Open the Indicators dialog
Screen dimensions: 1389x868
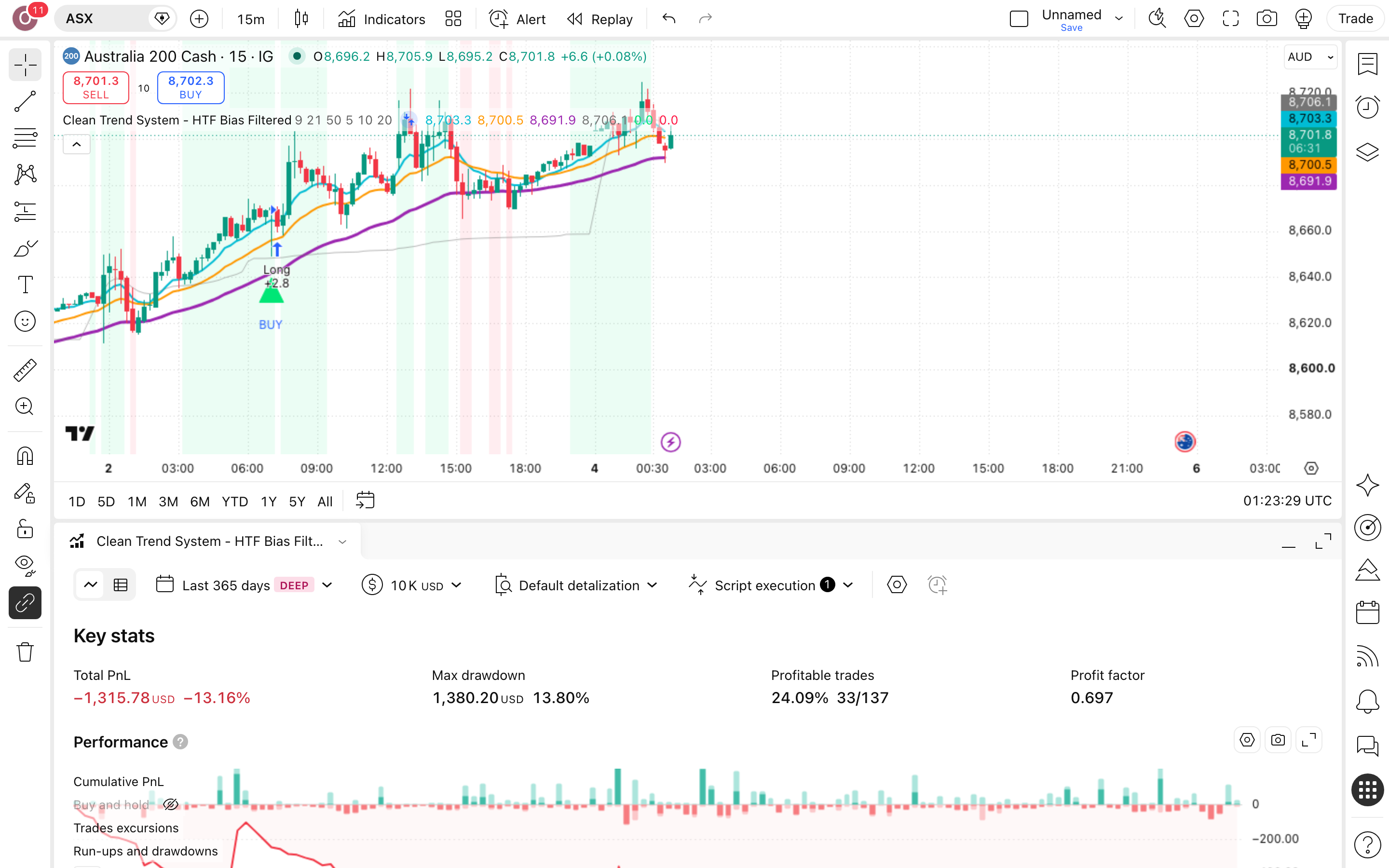coord(381,19)
